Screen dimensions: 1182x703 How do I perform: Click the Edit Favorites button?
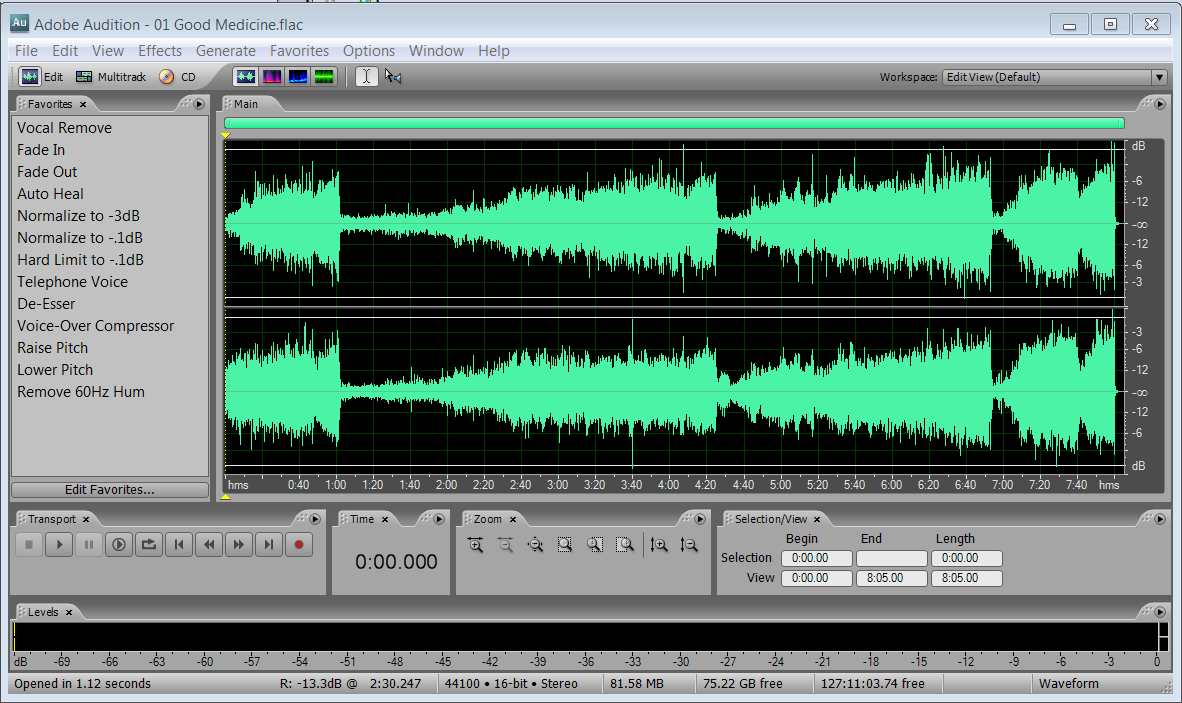[110, 490]
